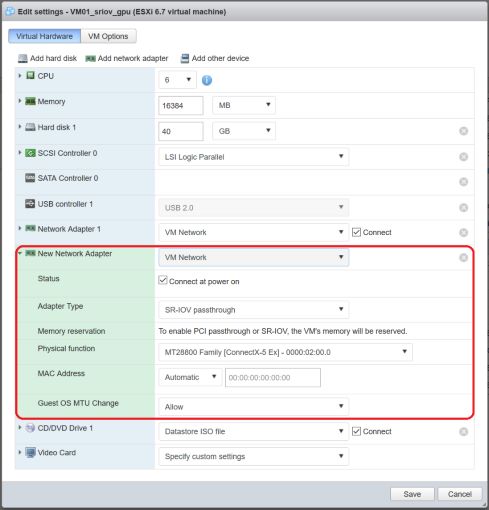Click the Cancel button

(460, 494)
